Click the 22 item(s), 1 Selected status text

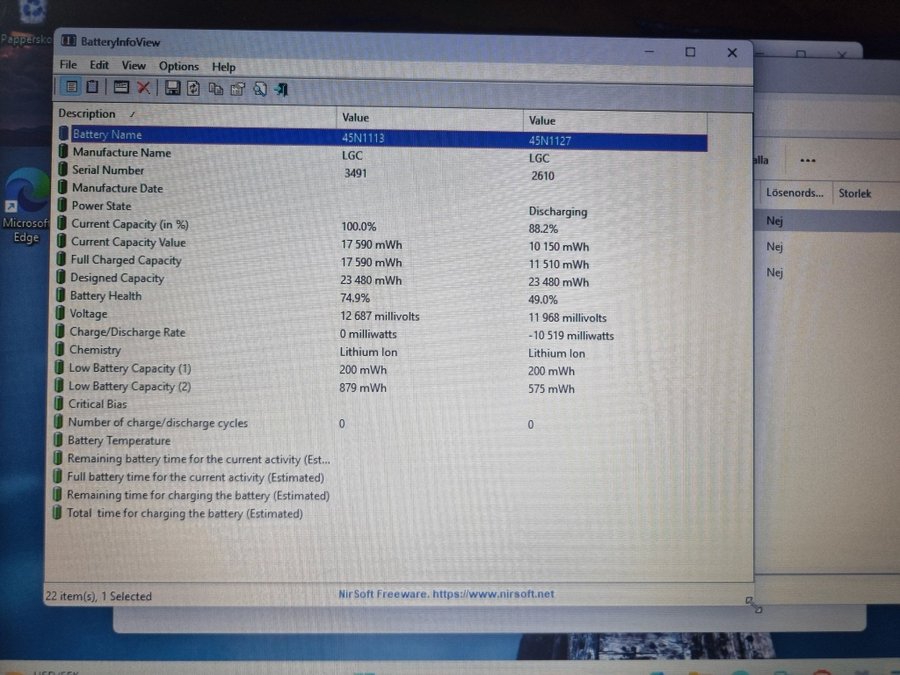tap(98, 596)
